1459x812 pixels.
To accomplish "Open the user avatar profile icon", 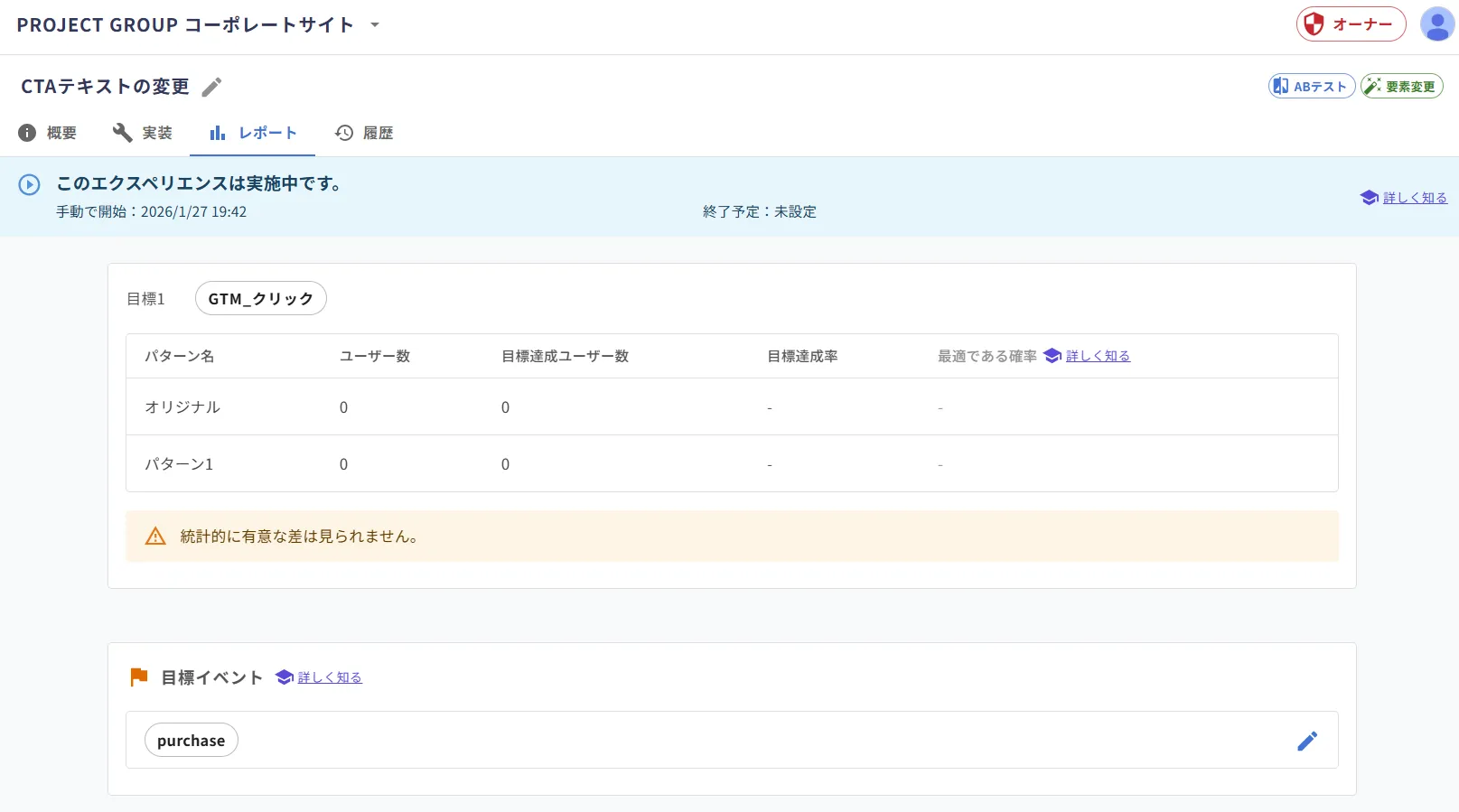I will [1436, 24].
